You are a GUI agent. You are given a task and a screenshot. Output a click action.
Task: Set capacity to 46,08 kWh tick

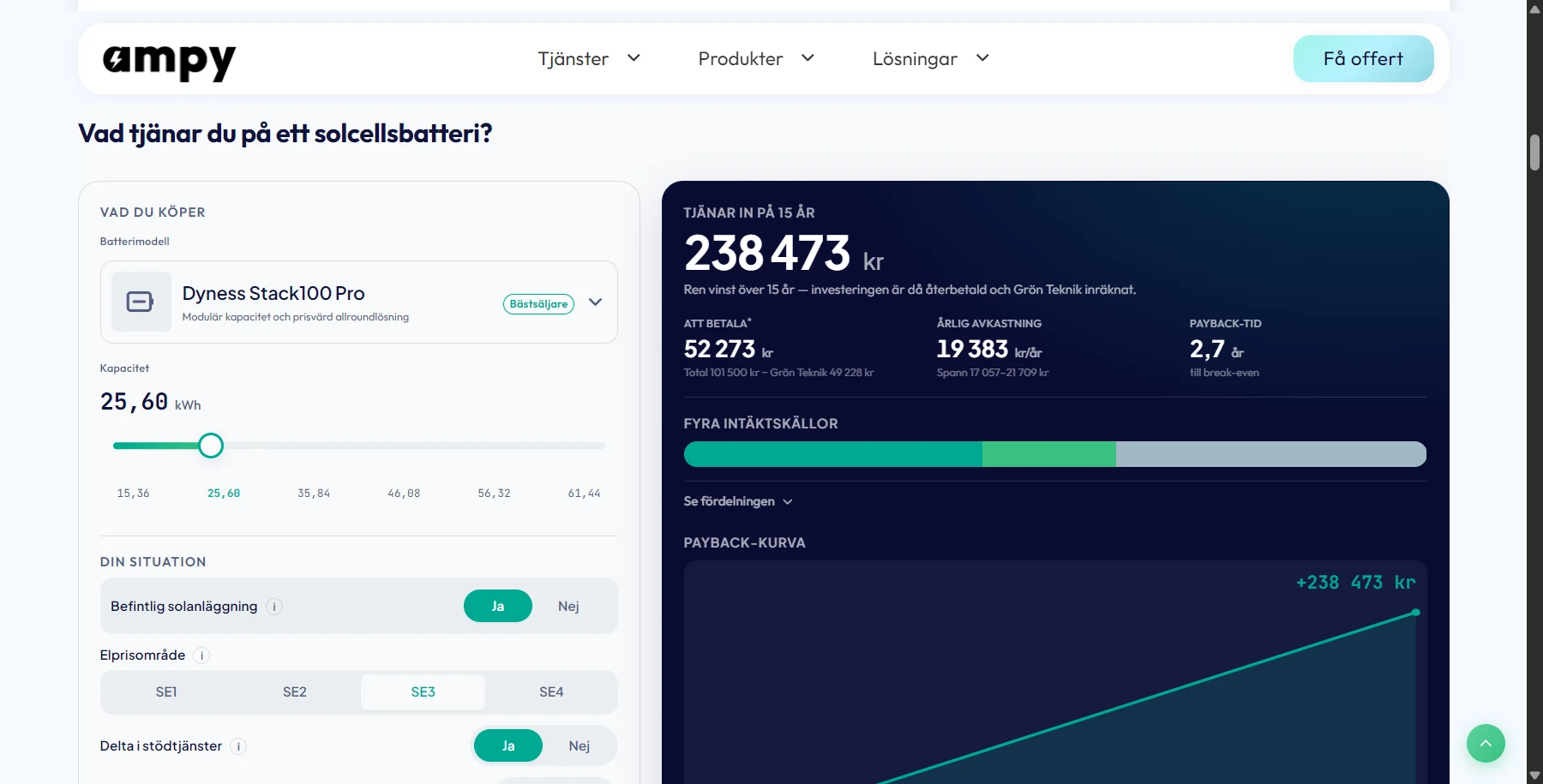click(404, 494)
